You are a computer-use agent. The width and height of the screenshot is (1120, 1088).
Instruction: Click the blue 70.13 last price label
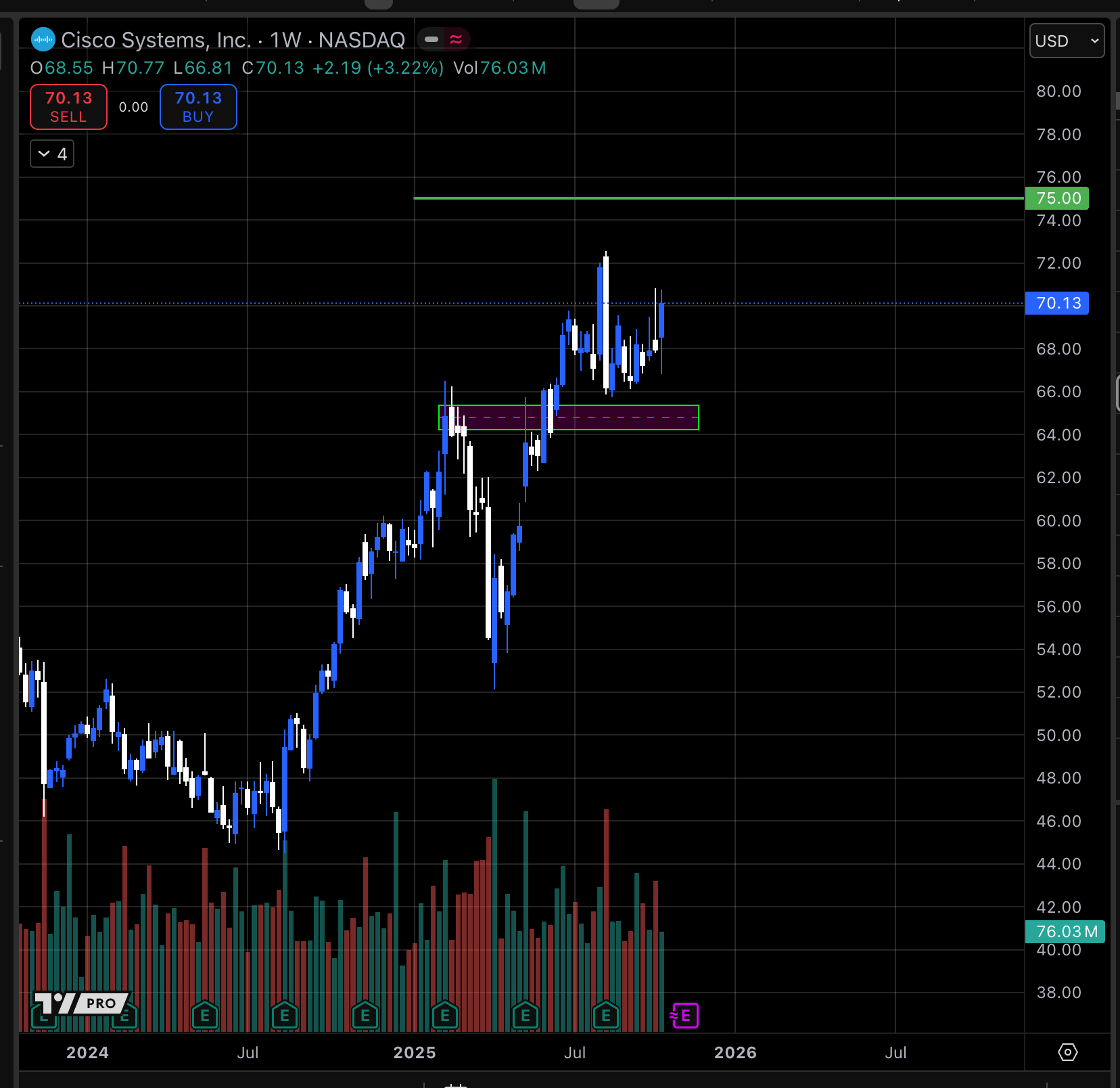pos(1057,303)
